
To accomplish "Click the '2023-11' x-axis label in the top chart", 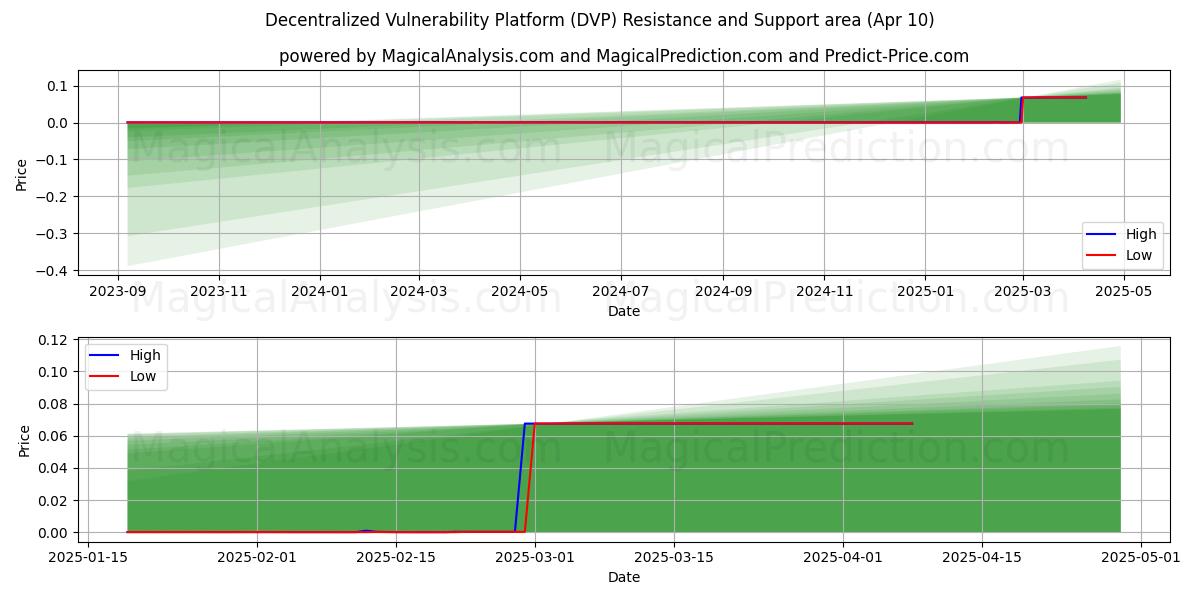I will pos(219,291).
